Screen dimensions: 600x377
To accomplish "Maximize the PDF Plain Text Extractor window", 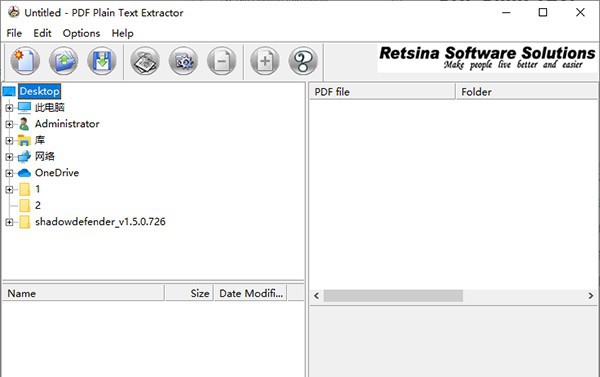I will (x=543, y=13).
